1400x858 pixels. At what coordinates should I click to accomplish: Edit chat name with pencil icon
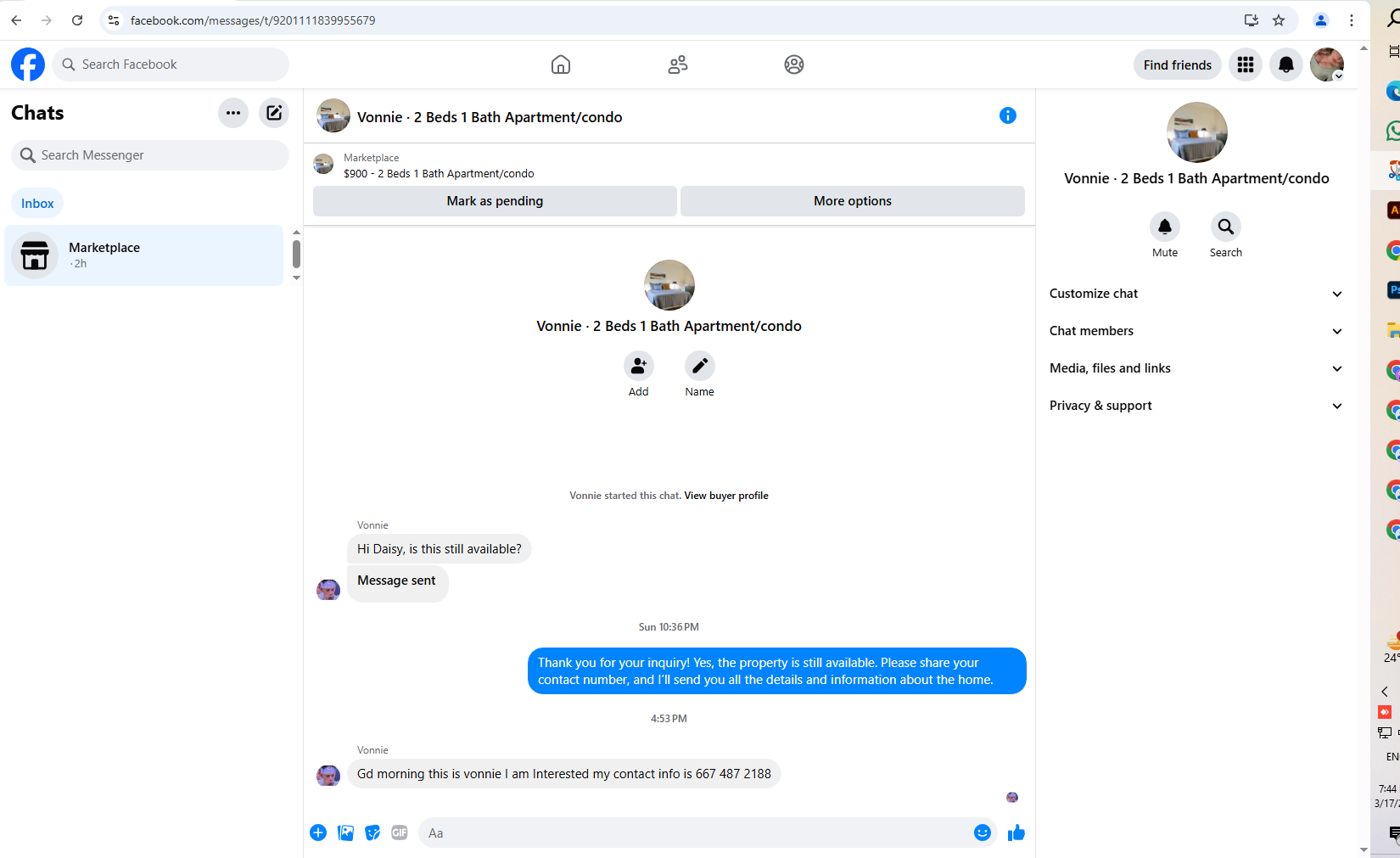[700, 366]
